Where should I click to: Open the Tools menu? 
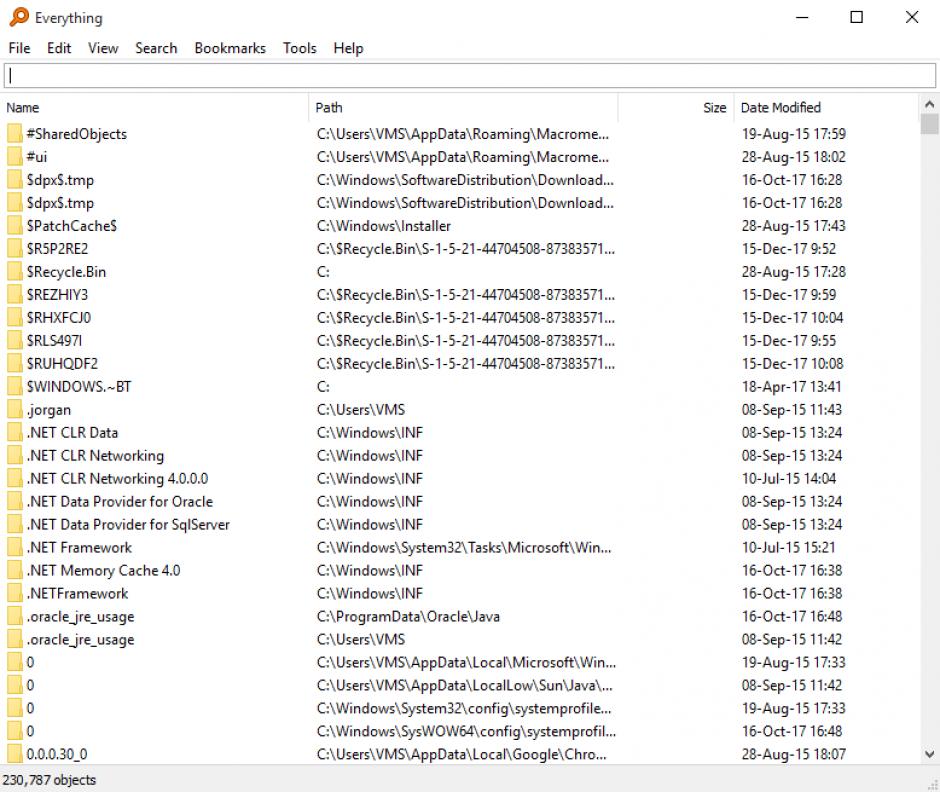[299, 48]
